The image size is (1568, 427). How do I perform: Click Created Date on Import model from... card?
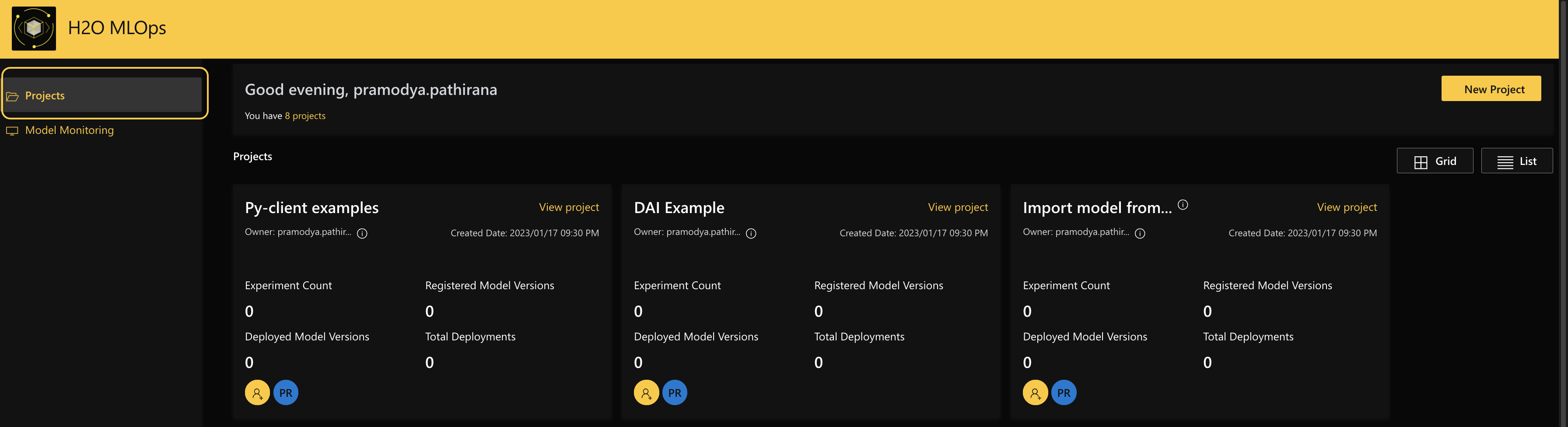[x=1302, y=234]
